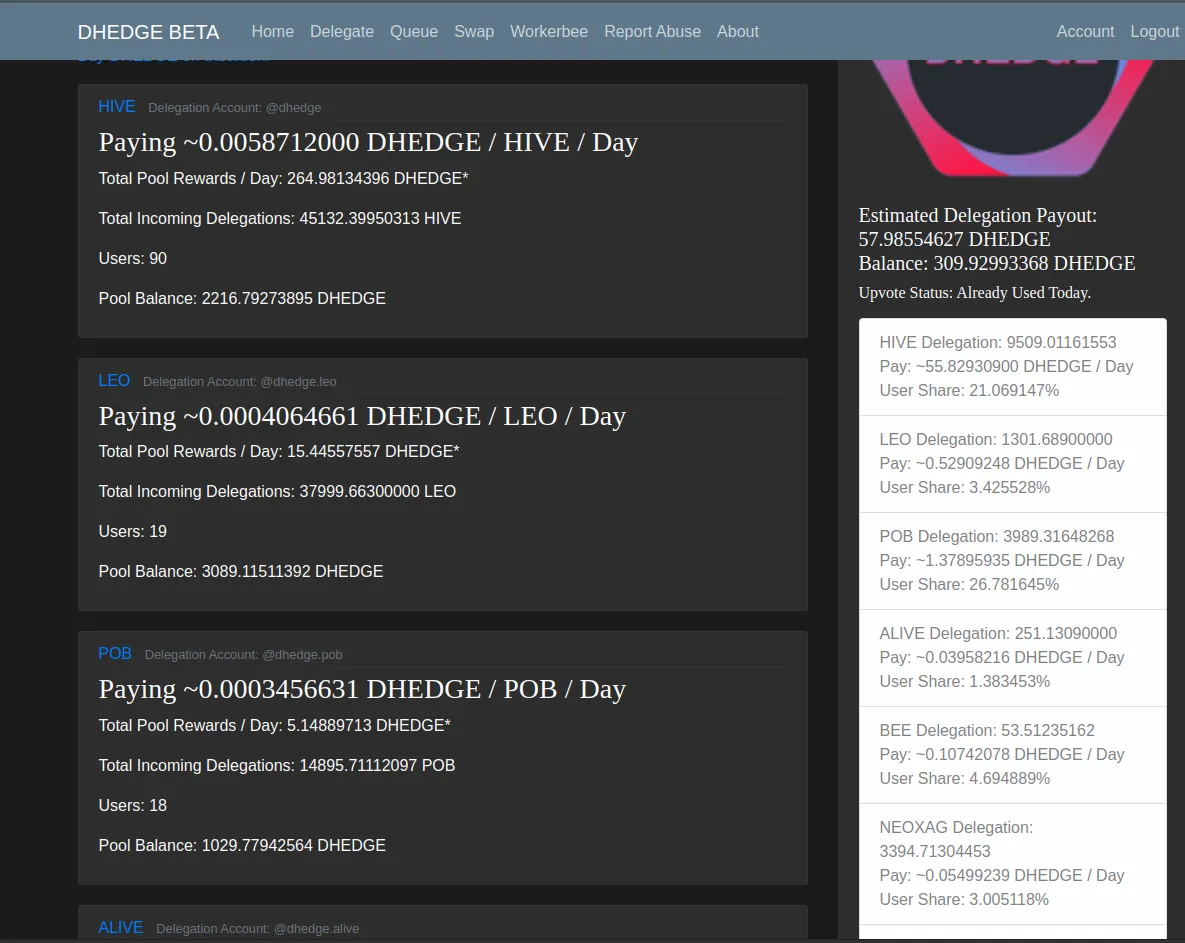Screen dimensions: 1185x943
Task: Click 'Paying ~0.0058712000 DHEDGE / HIVE / Day' heading
Action: point(368,142)
